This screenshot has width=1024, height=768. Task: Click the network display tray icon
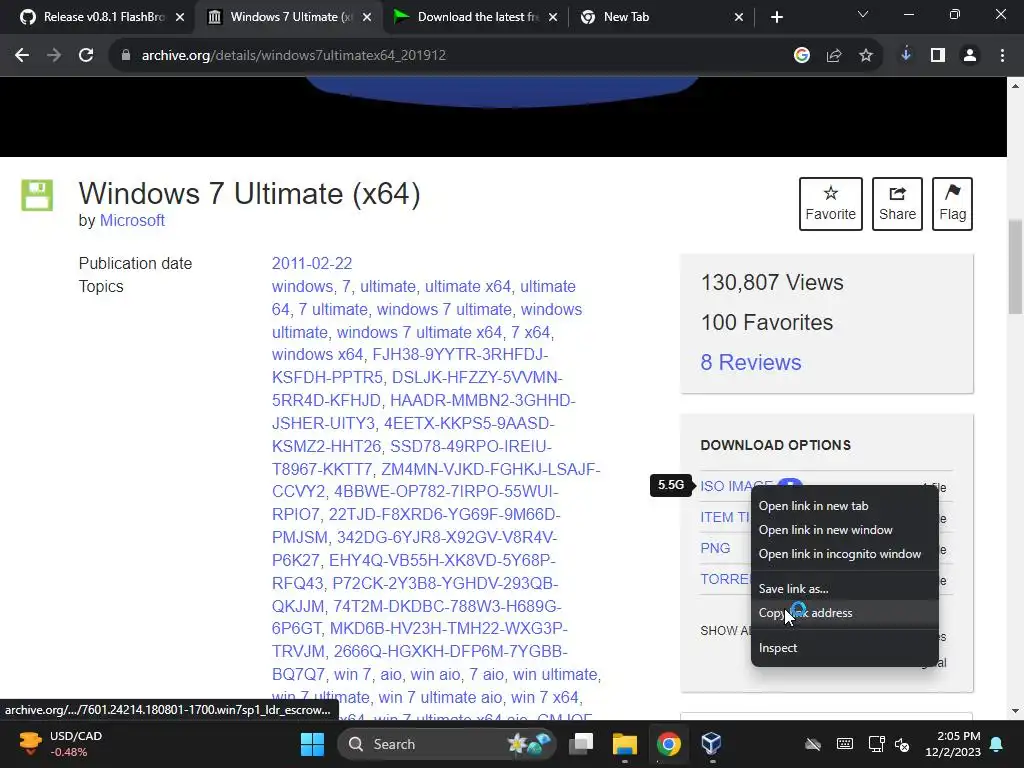tap(876, 744)
